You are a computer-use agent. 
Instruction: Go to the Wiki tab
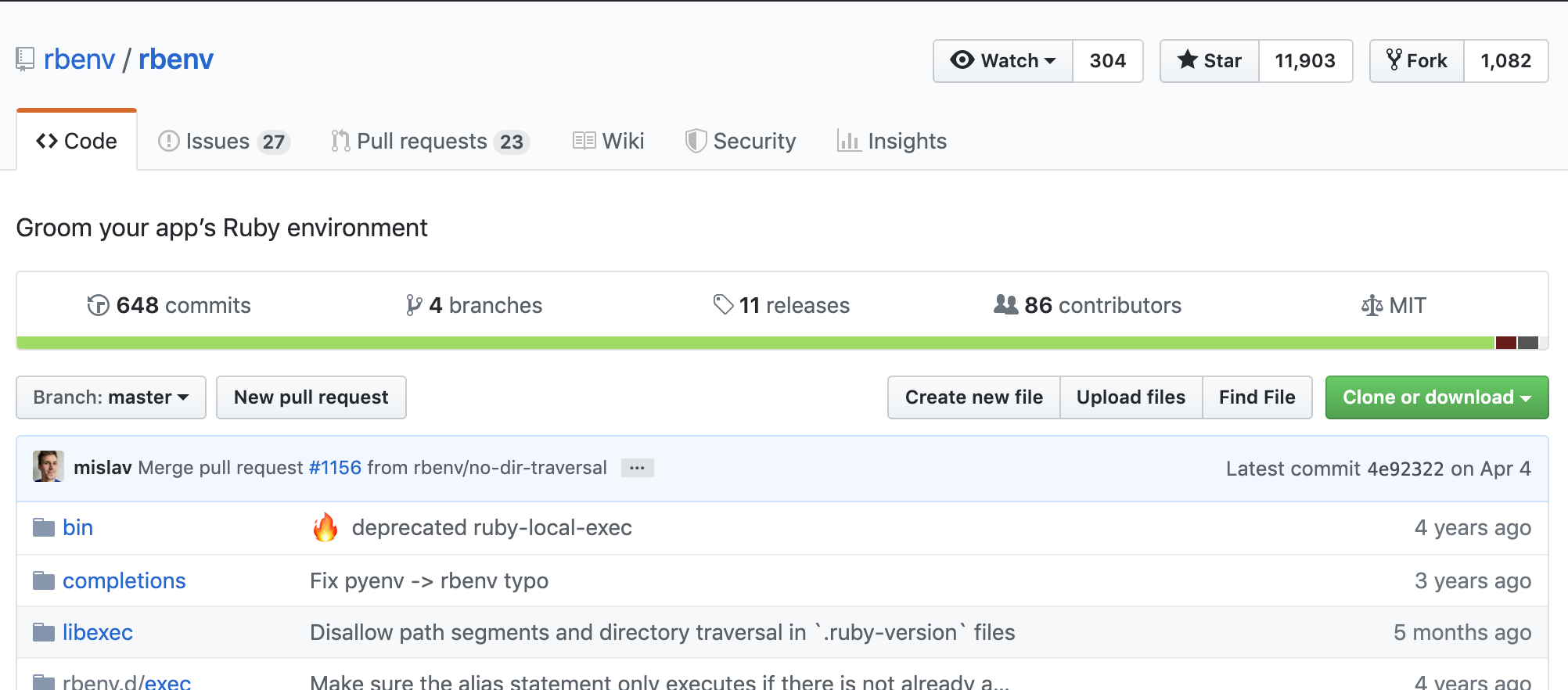click(x=609, y=141)
